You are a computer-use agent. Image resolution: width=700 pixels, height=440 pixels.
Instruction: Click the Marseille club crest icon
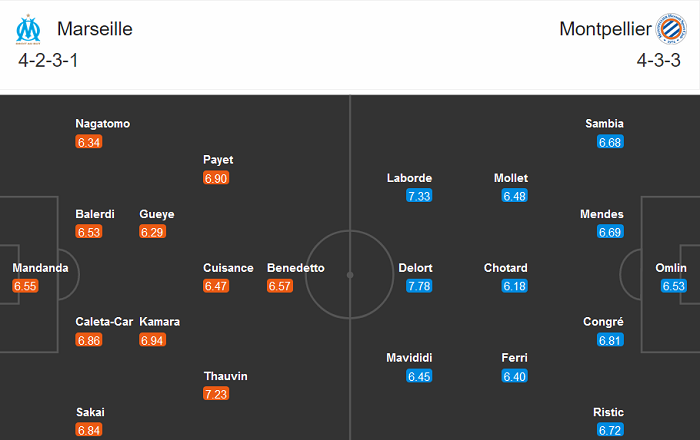coord(28,30)
